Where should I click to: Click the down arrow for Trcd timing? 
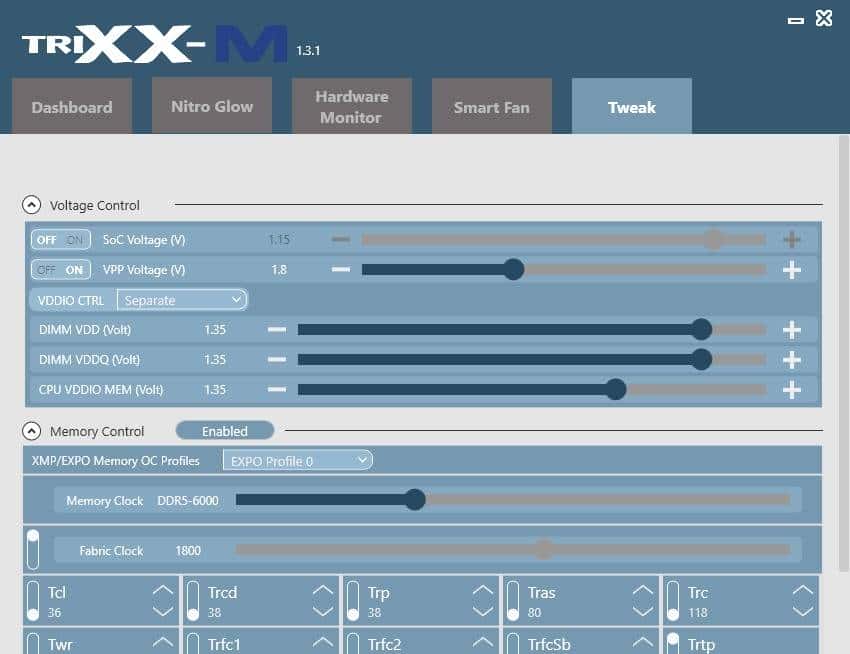pos(322,611)
